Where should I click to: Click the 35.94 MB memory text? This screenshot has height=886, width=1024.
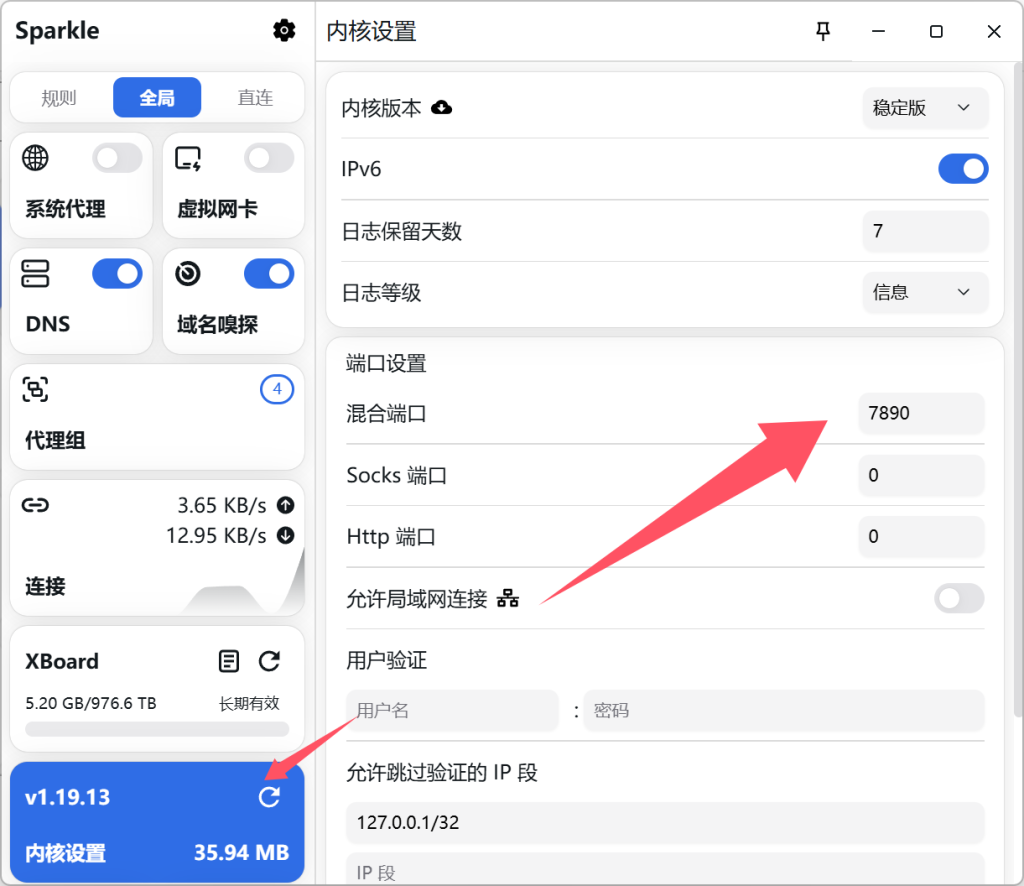point(242,852)
